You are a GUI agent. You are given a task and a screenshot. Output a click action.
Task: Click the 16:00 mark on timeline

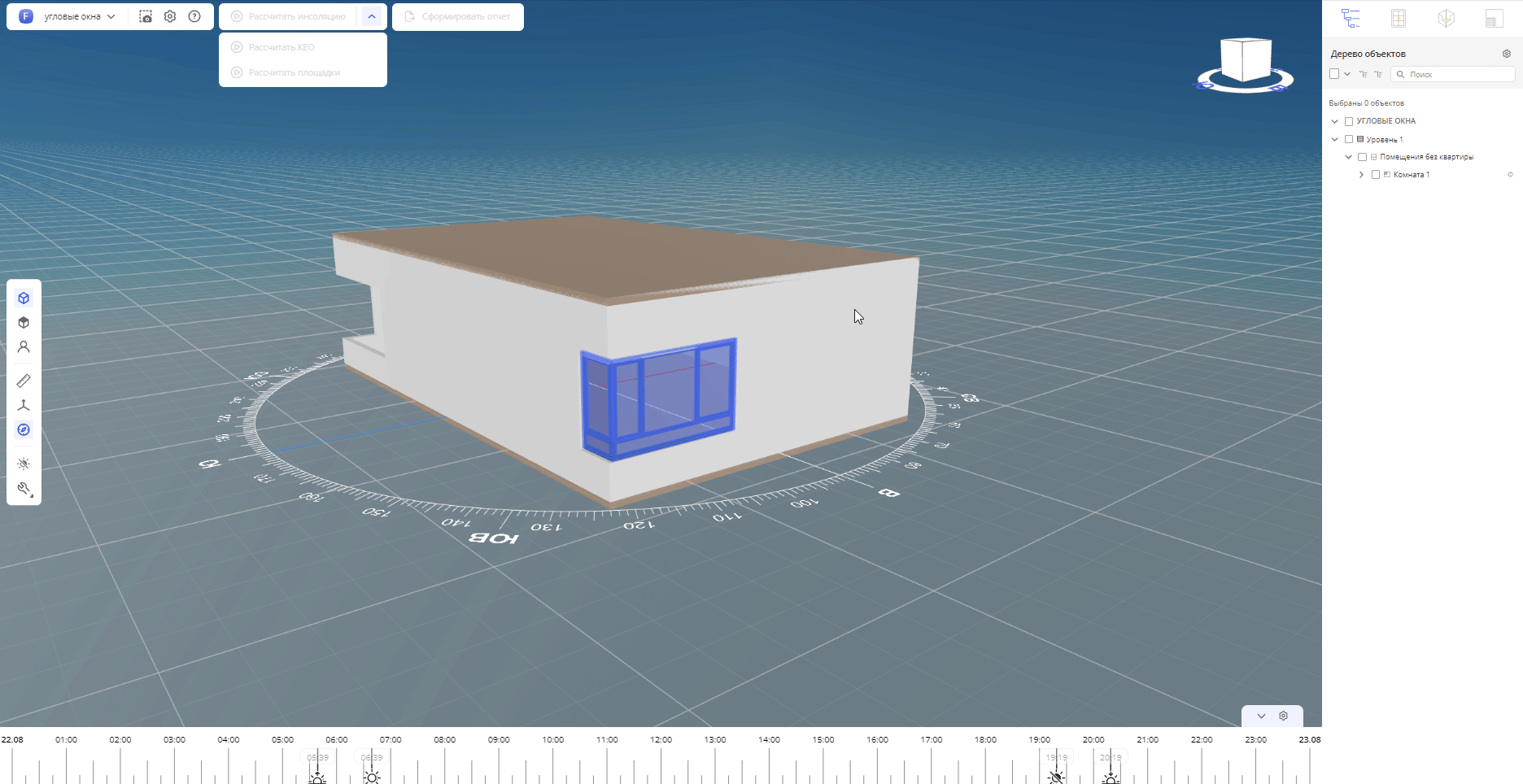pyautogui.click(x=877, y=740)
